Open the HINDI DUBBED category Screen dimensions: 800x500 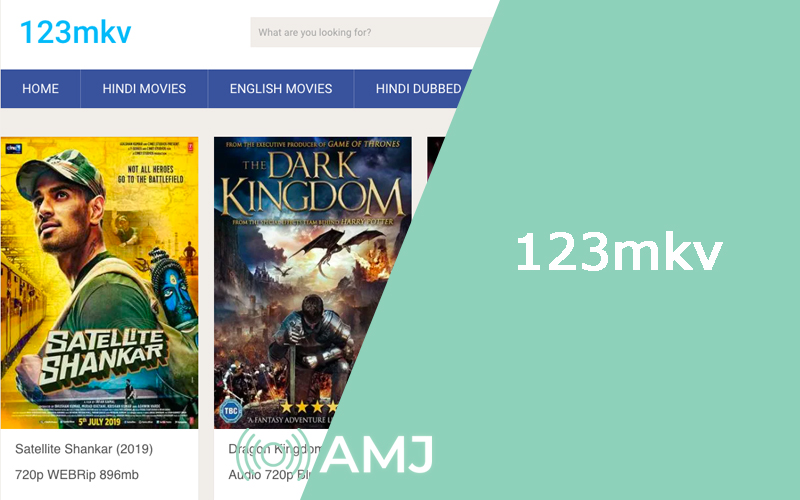click(x=418, y=89)
